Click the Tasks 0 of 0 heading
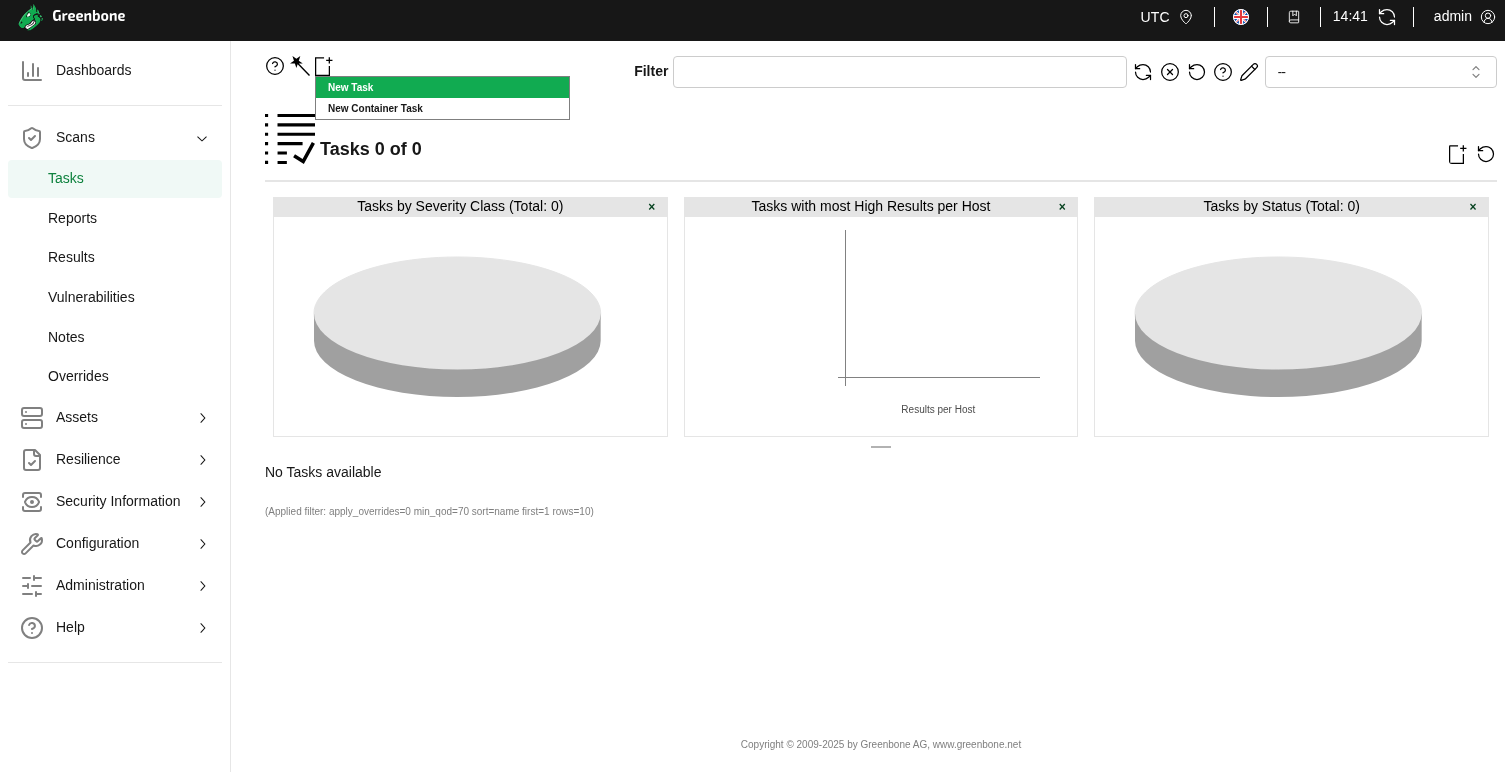This screenshot has height=772, width=1505. pyautogui.click(x=371, y=149)
